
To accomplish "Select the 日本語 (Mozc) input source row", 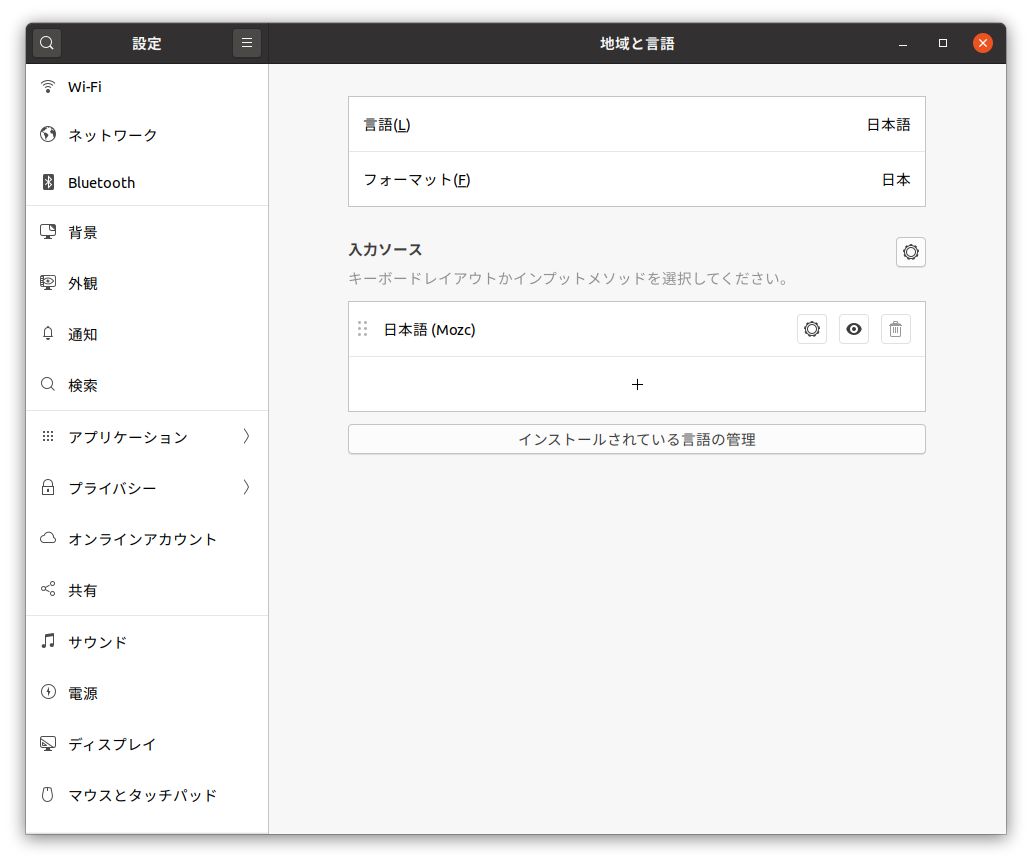I will pos(580,329).
